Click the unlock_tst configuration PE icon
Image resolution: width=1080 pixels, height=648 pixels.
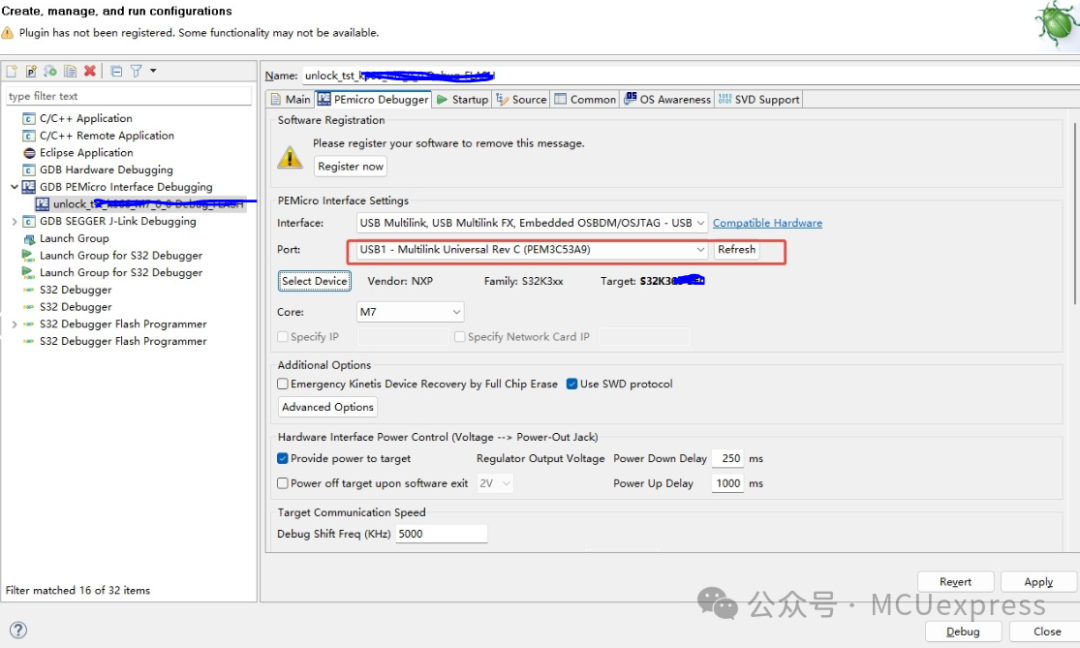43,204
